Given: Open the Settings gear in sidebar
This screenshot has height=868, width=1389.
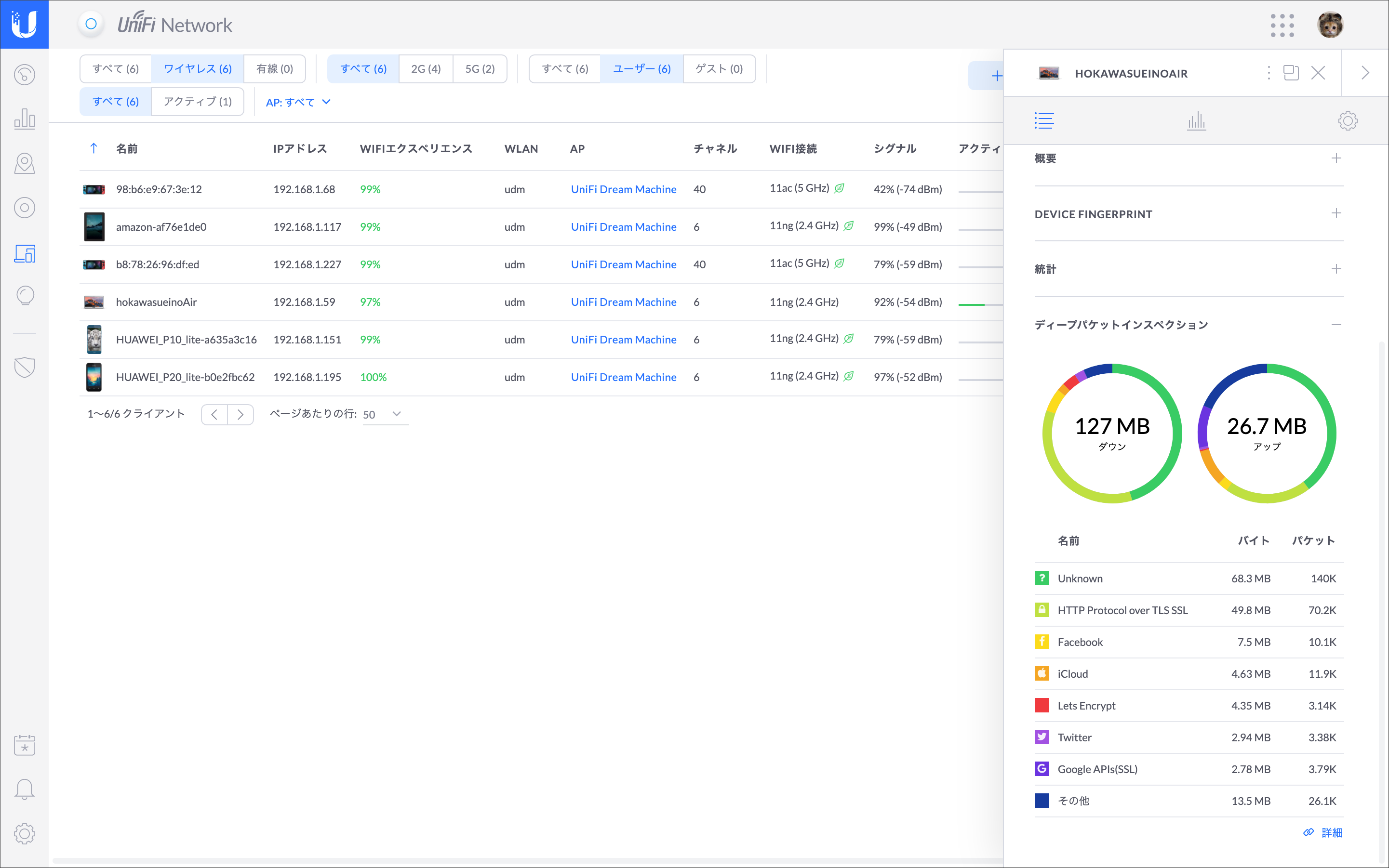Looking at the screenshot, I should coord(24,833).
